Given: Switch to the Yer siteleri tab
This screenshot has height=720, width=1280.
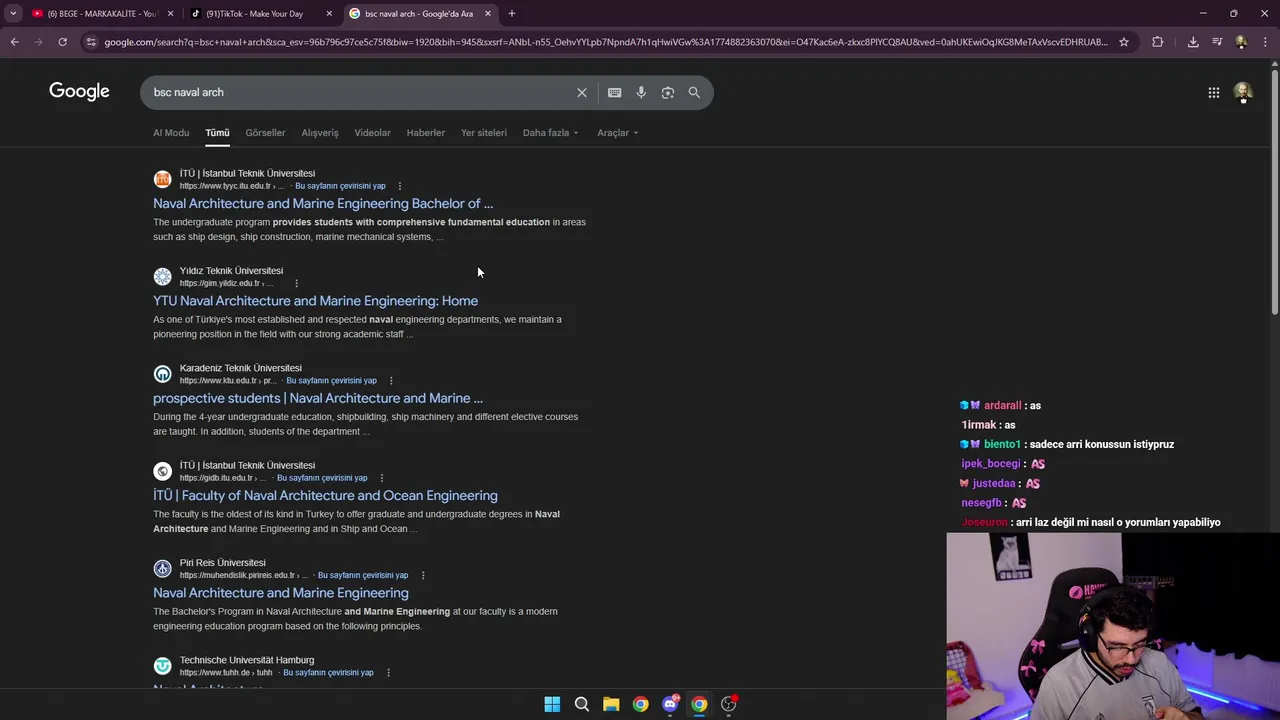Looking at the screenshot, I should coord(484,133).
